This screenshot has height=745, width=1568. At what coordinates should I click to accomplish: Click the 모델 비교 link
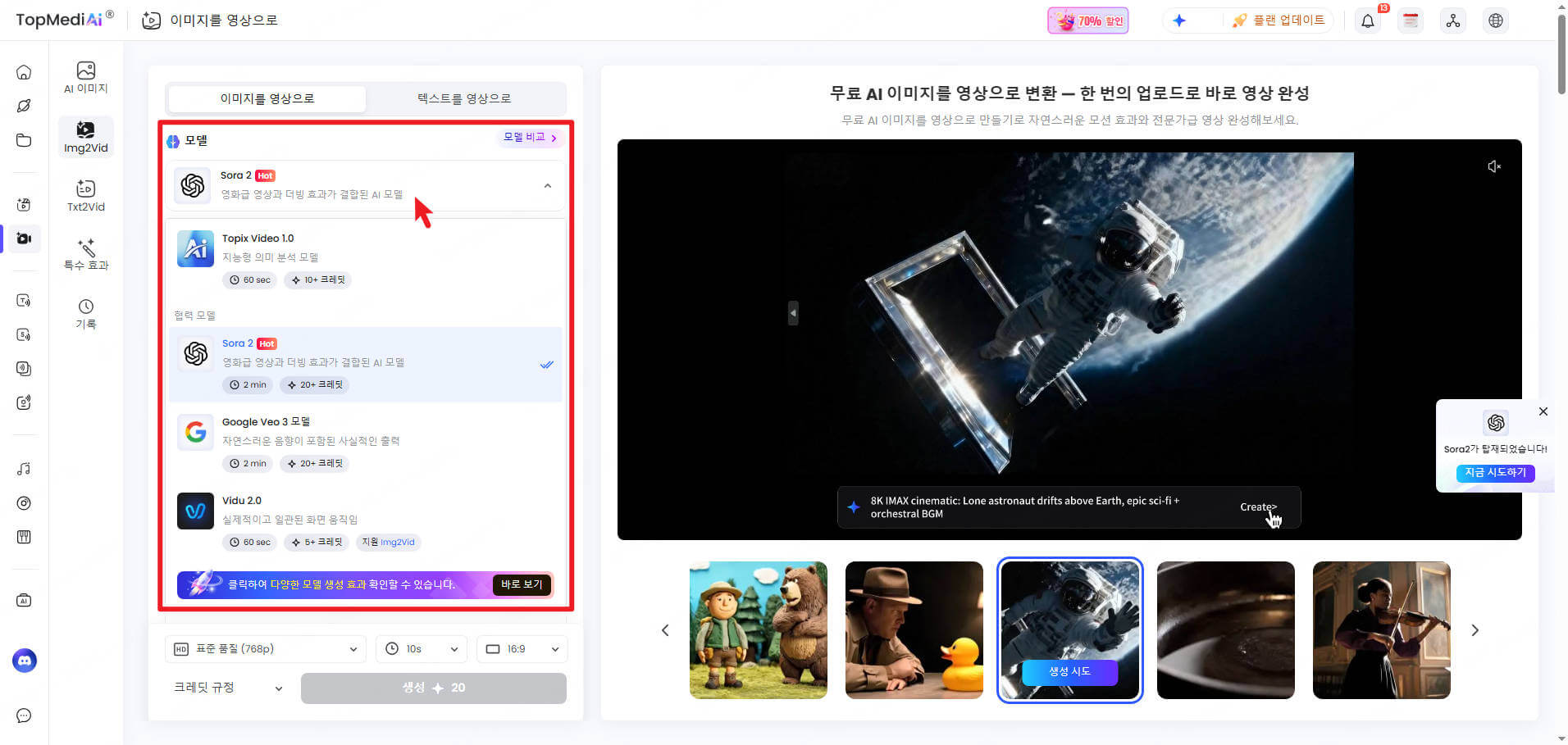point(530,138)
